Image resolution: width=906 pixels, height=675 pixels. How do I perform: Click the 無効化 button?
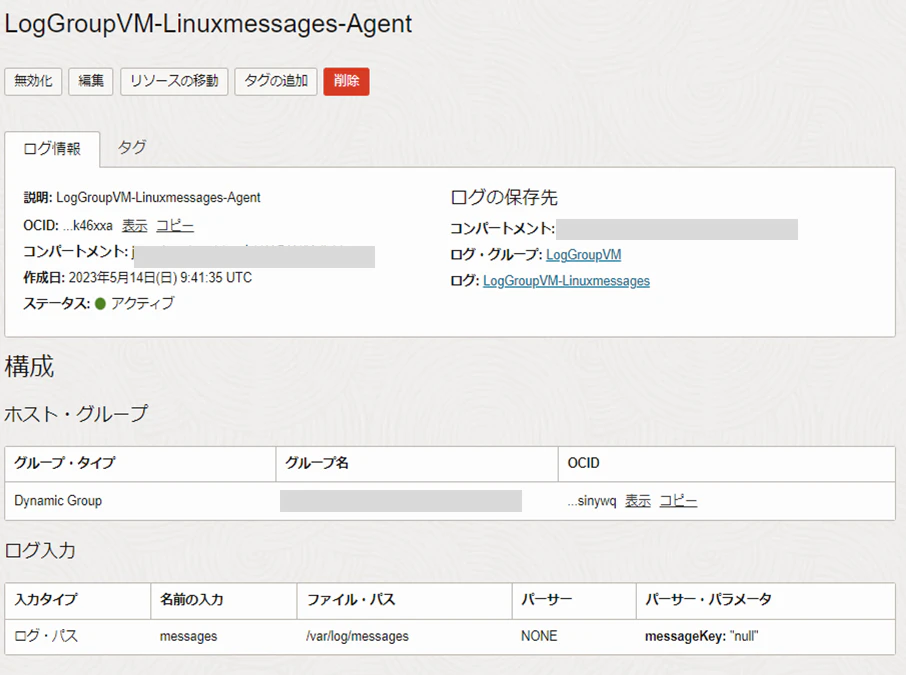34,81
